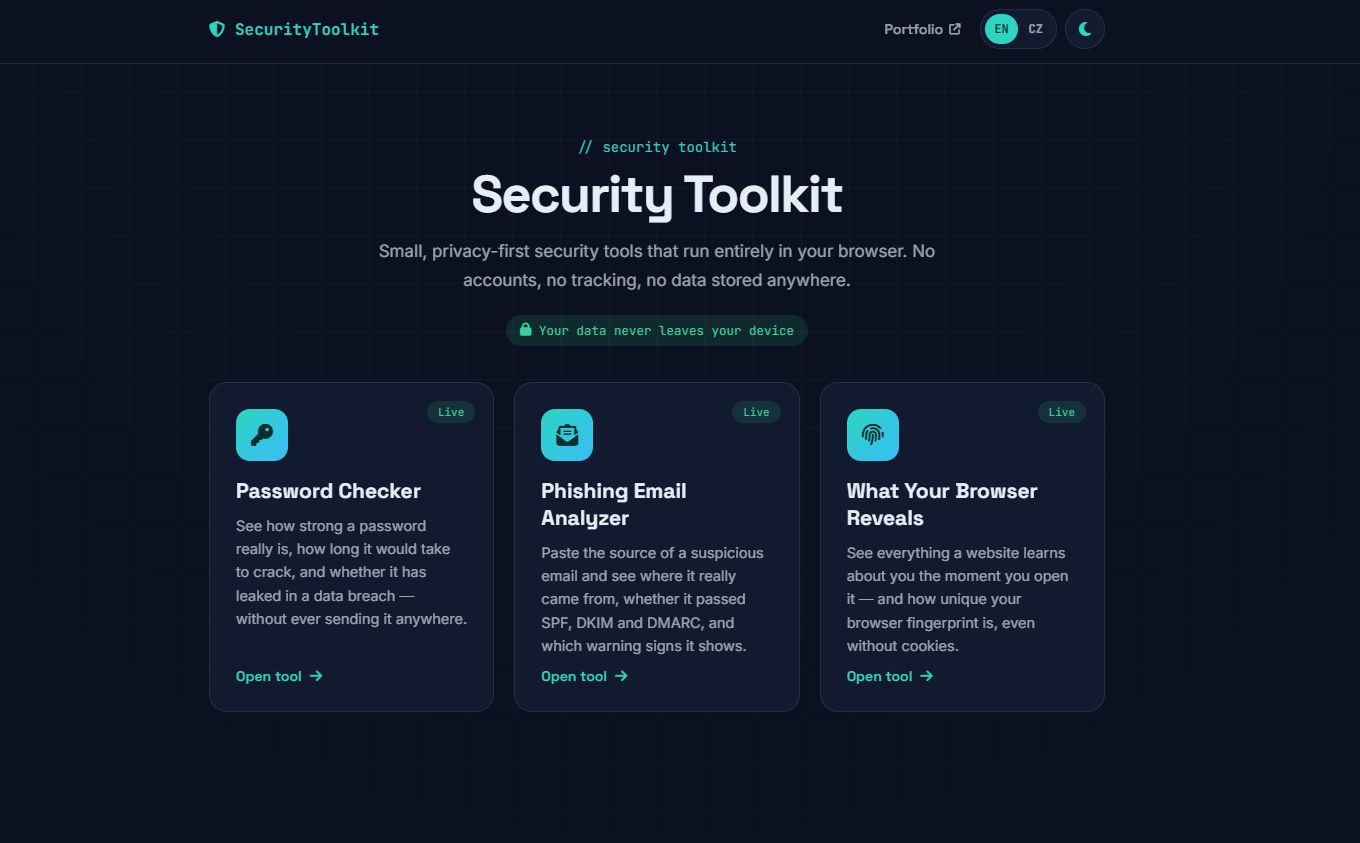
Task: Click the envelope icon on Phishing Email Analyzer card
Action: (x=567, y=435)
